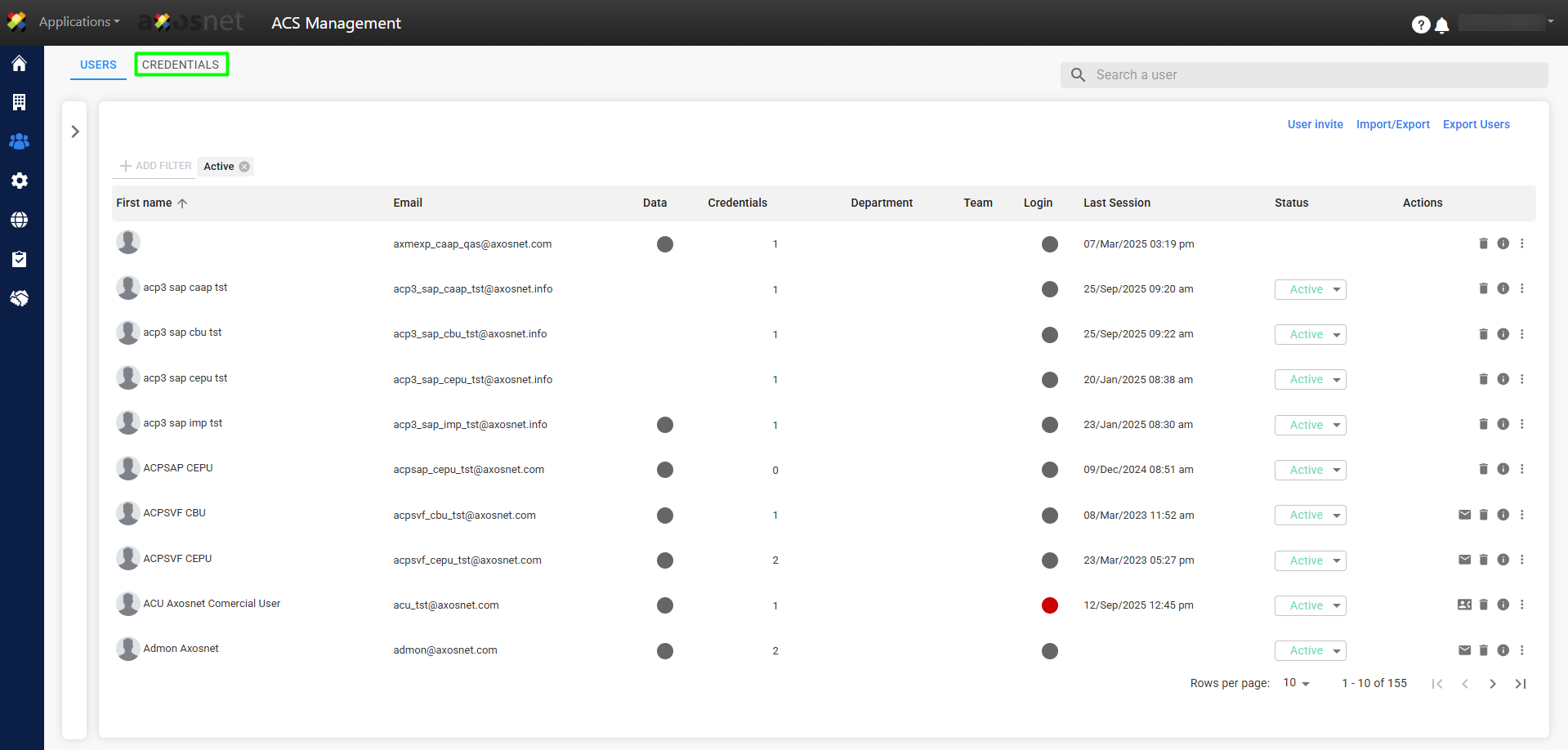
Task: Click the notification bell icon
Action: pos(1442,25)
